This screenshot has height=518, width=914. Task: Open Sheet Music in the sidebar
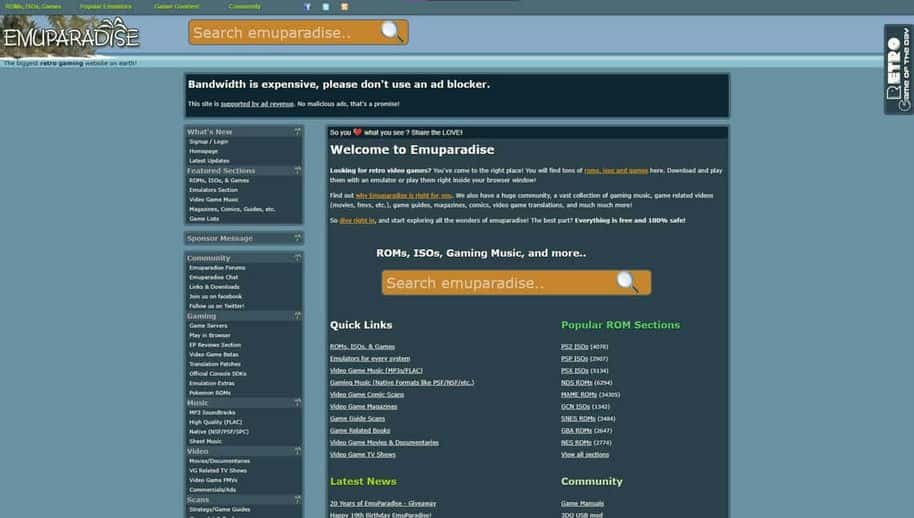pyautogui.click(x=205, y=442)
